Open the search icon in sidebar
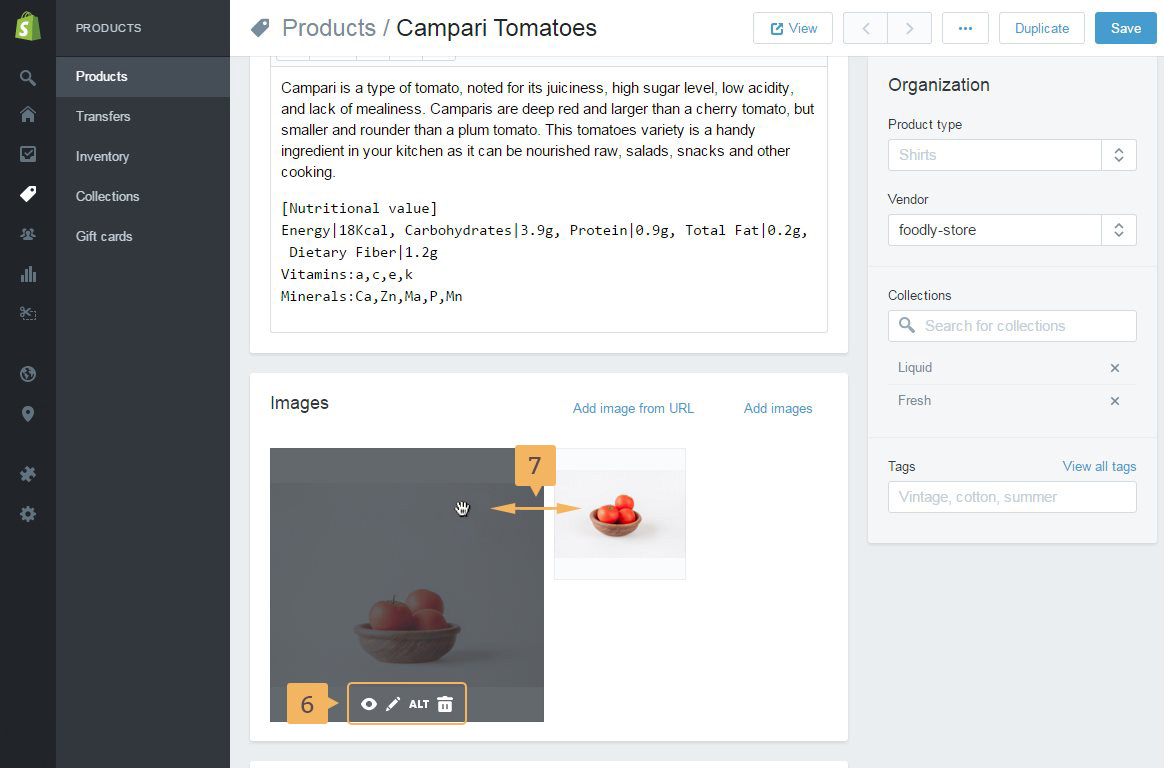Screen dimensions: 1164x768 coord(28,77)
